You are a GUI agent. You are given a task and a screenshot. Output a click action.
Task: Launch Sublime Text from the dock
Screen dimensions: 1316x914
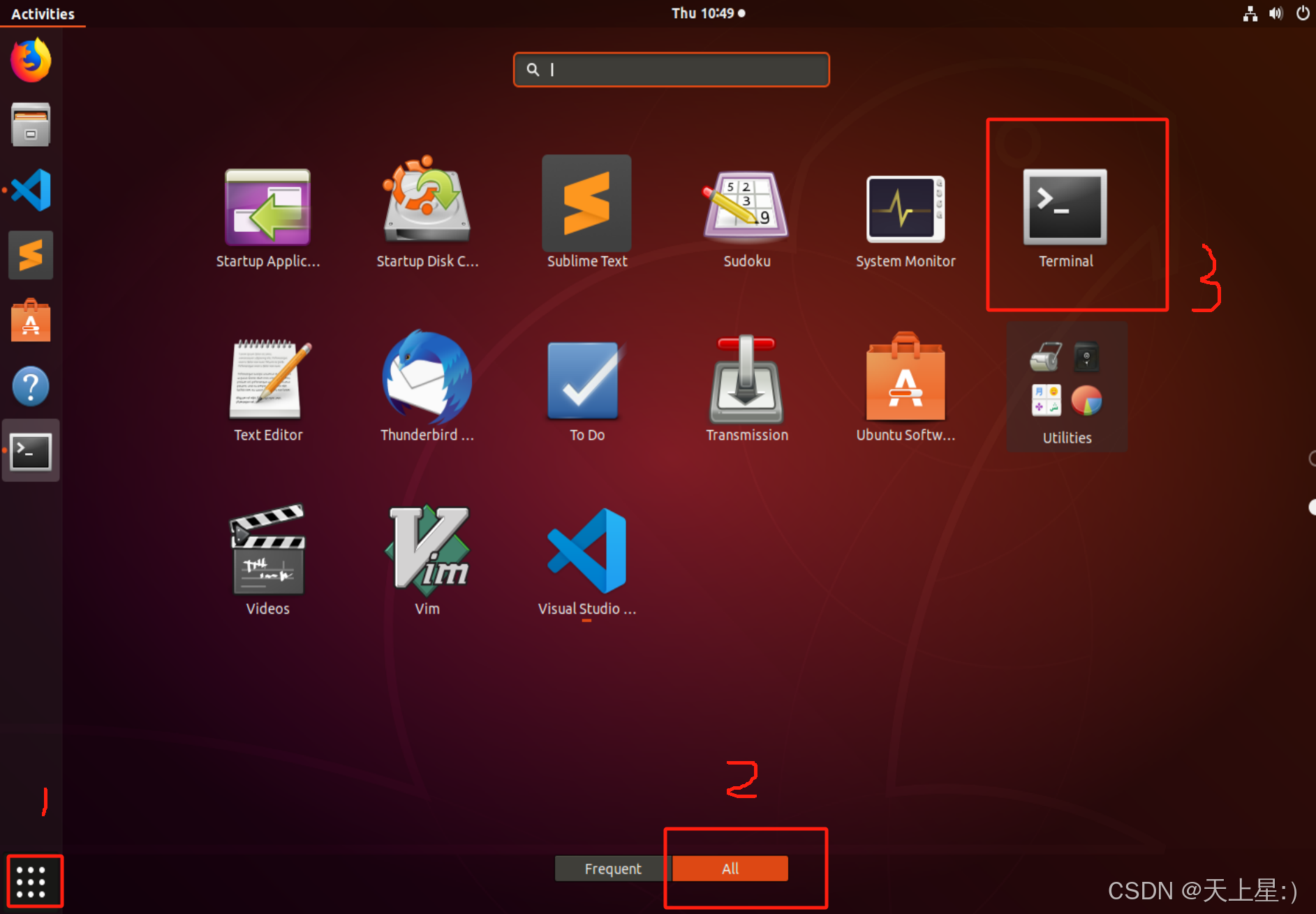click(x=31, y=255)
